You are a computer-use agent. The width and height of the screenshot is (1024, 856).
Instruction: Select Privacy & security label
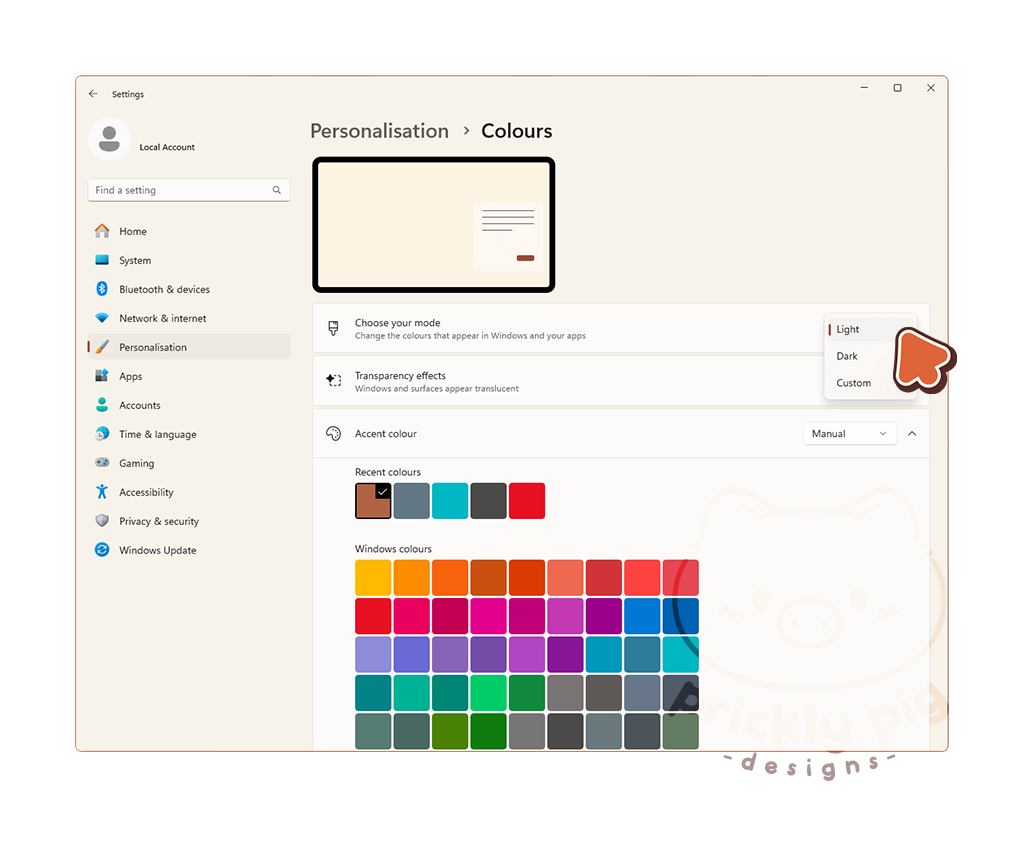(159, 521)
